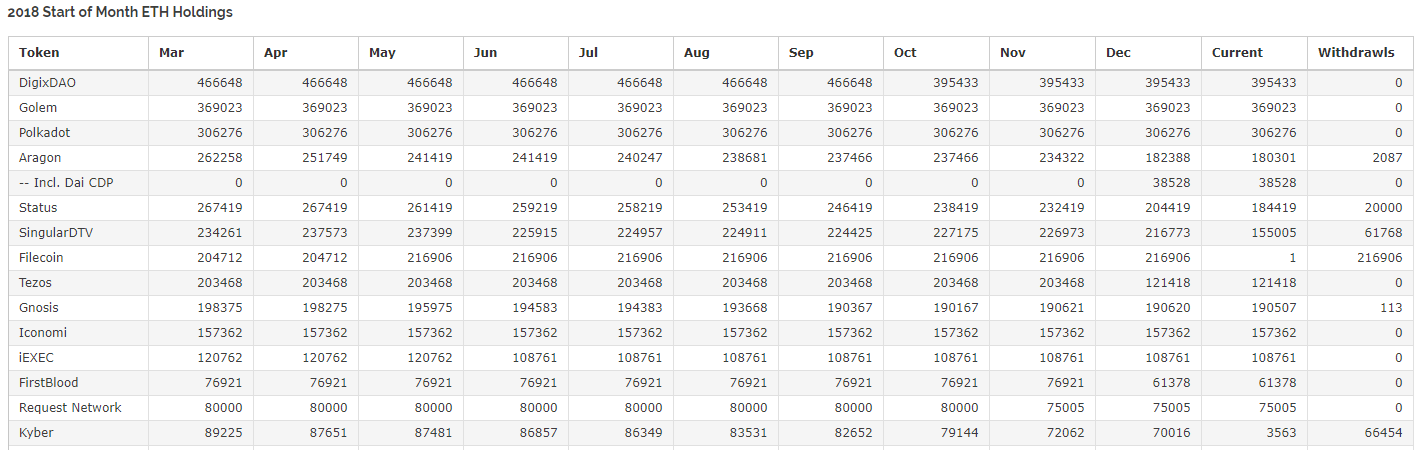Image resolution: width=1420 pixels, height=450 pixels.
Task: Select the Dec column header
Action: (x=1118, y=53)
